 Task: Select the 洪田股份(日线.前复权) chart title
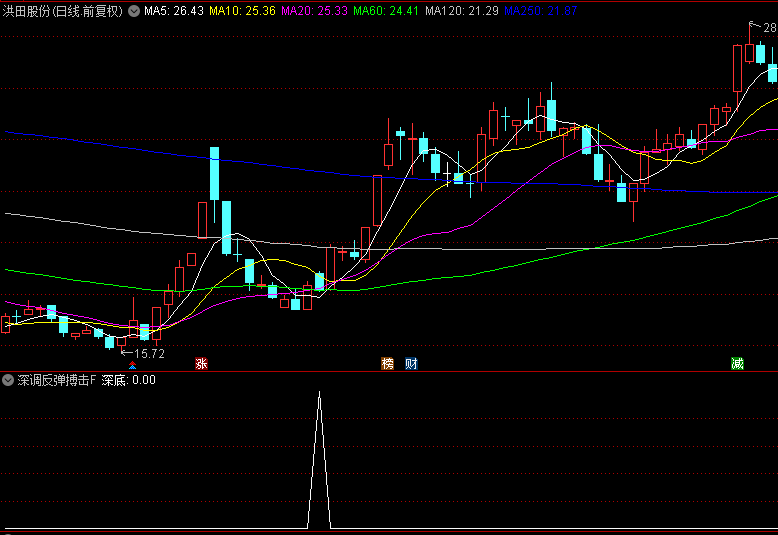coord(63,11)
